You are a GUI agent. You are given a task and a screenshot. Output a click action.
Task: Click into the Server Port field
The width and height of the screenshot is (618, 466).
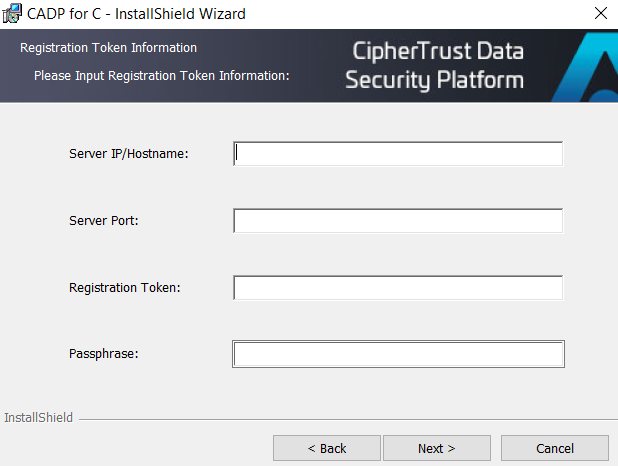click(398, 221)
